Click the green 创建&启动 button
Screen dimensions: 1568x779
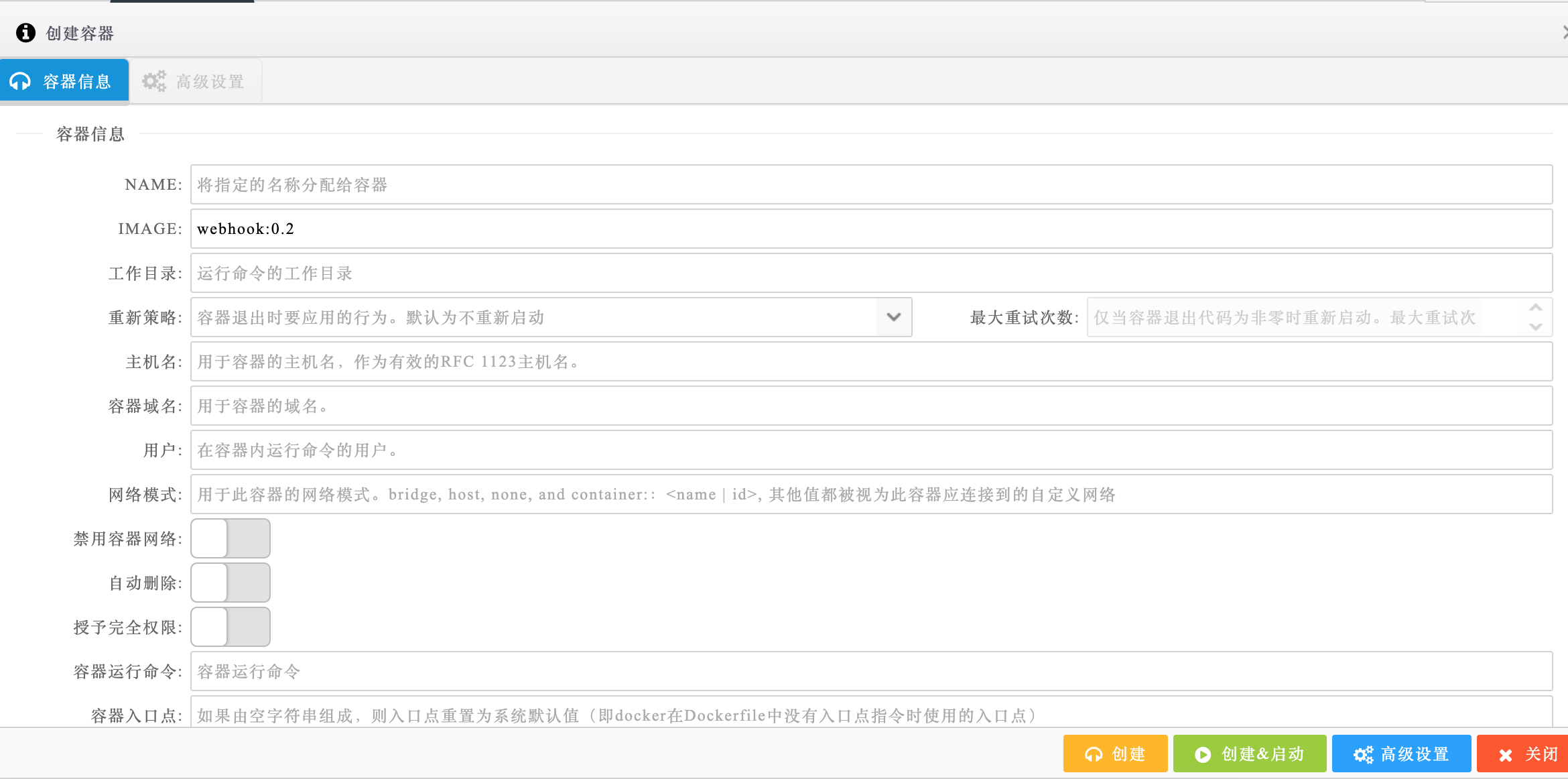[1250, 754]
